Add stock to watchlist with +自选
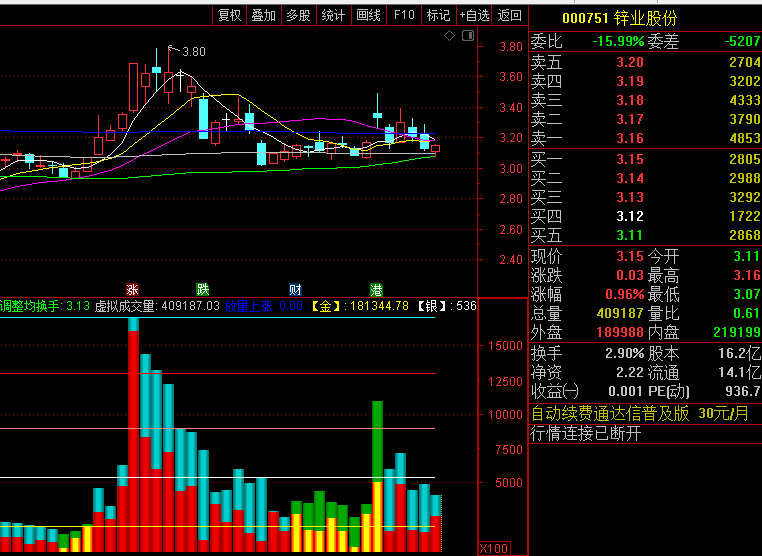The image size is (762, 556). [x=475, y=15]
